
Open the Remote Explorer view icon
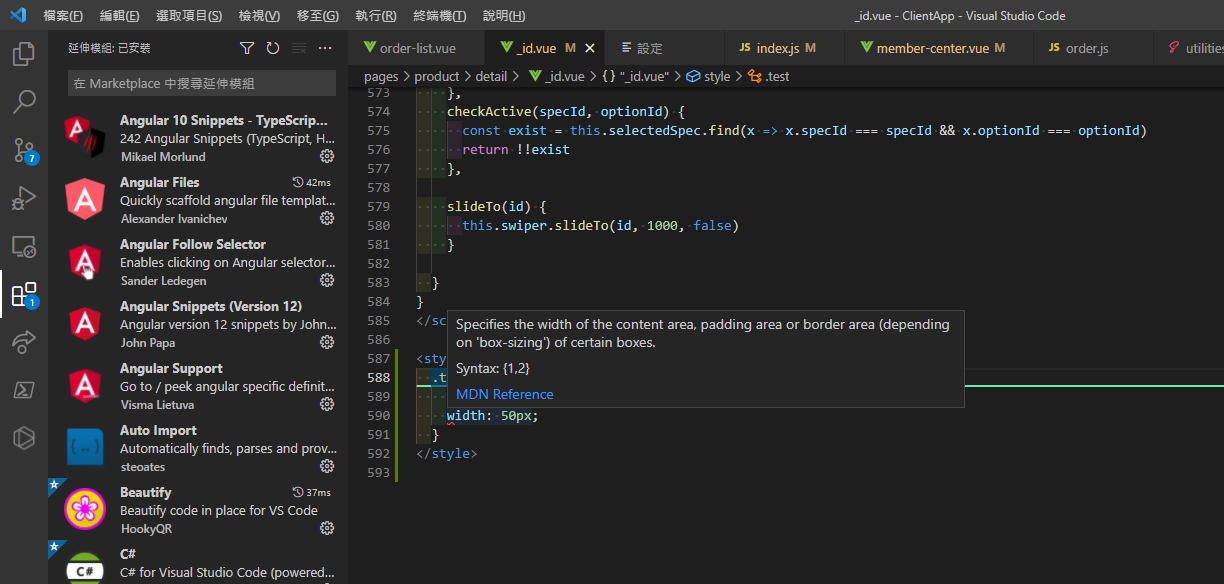point(23,246)
